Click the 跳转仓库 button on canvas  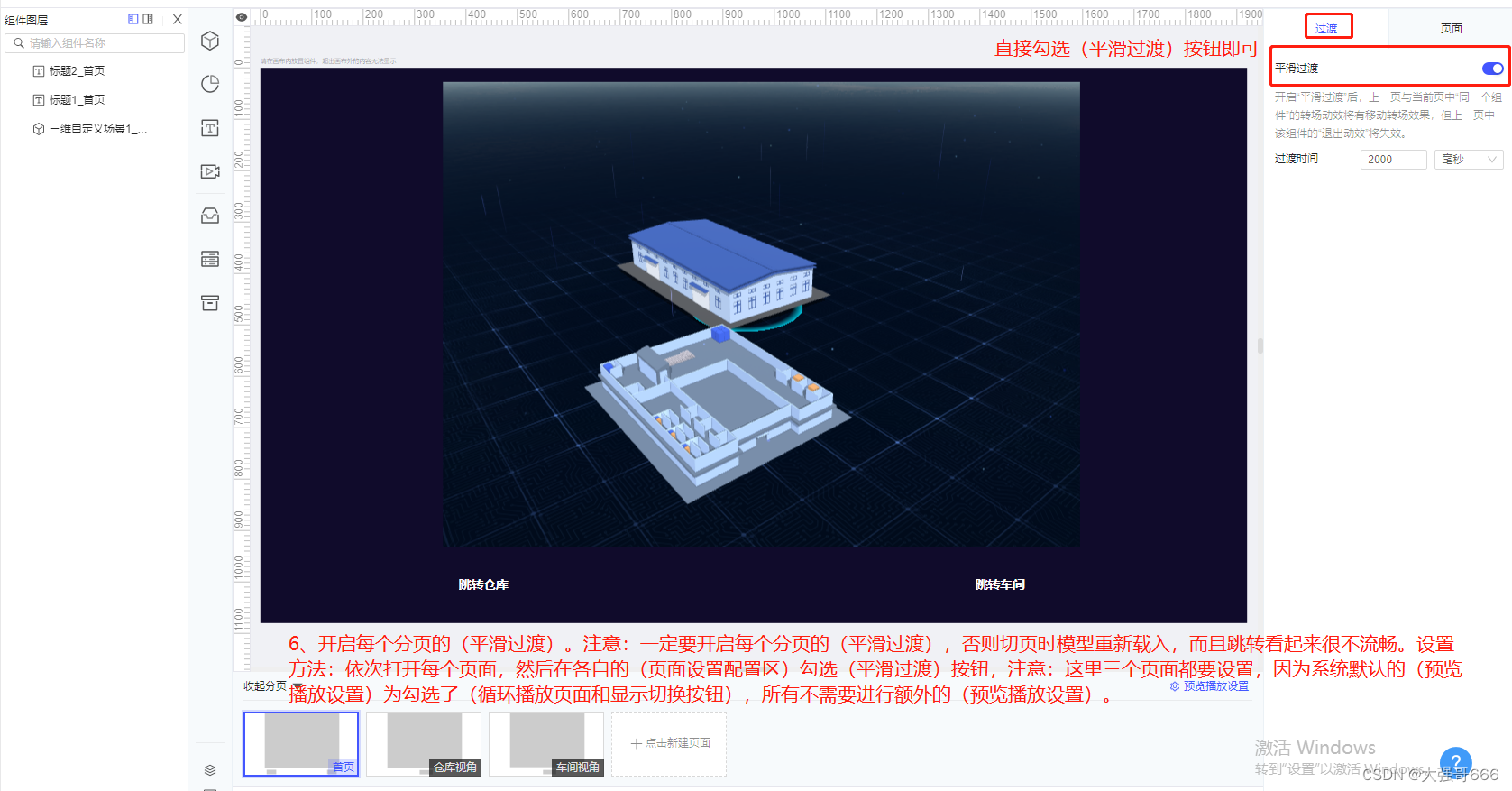pos(483,584)
